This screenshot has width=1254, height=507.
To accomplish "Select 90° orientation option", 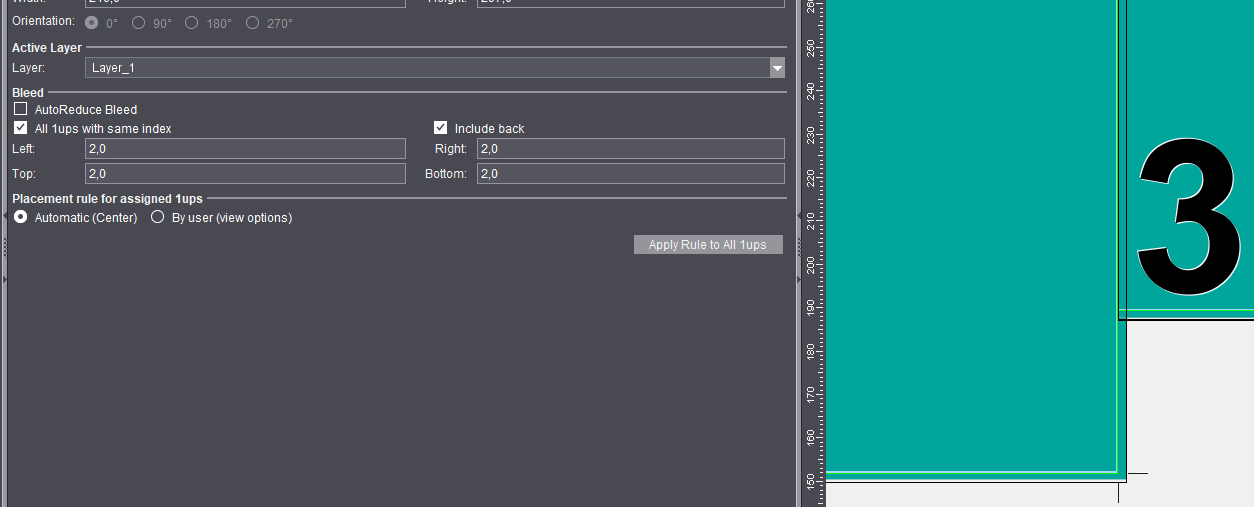I will click(139, 22).
